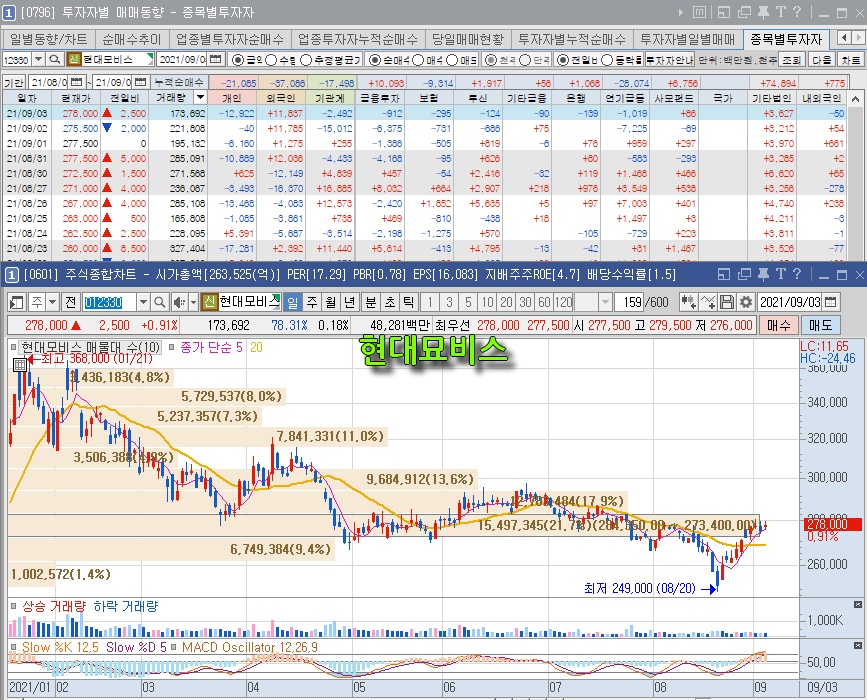Select the 분 minute period button

tap(370, 302)
